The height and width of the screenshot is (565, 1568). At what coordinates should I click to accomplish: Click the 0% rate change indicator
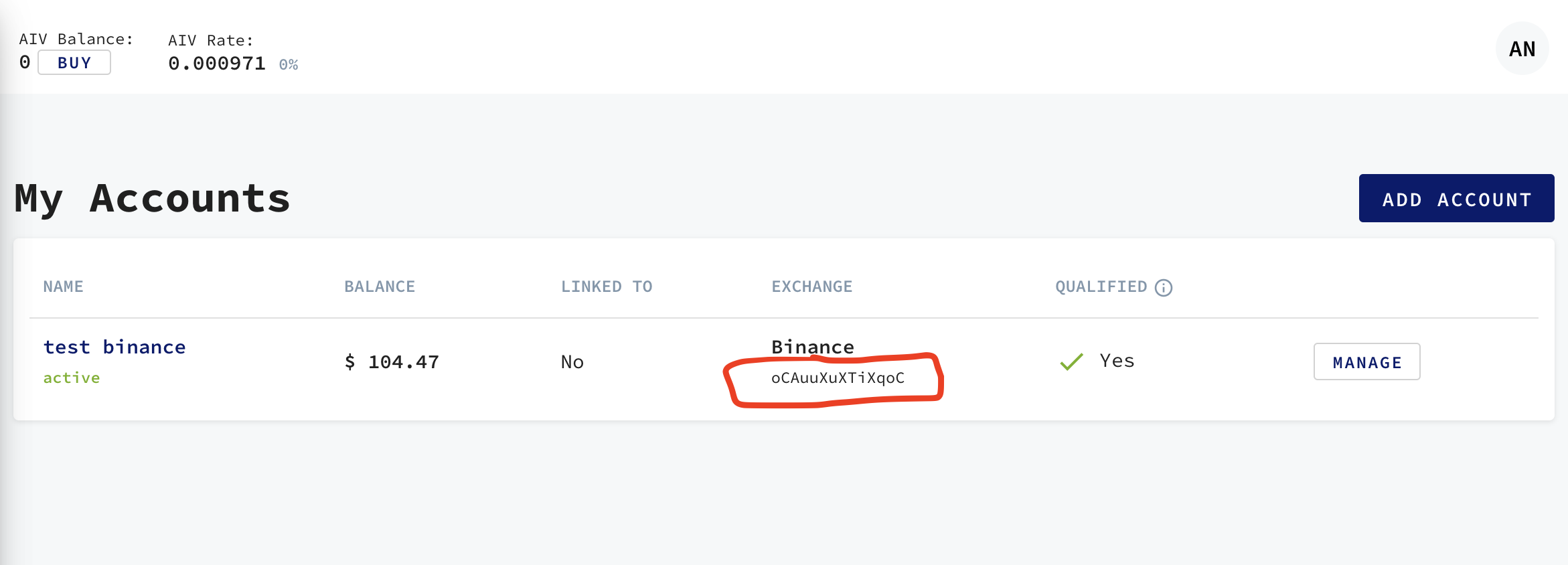point(289,64)
